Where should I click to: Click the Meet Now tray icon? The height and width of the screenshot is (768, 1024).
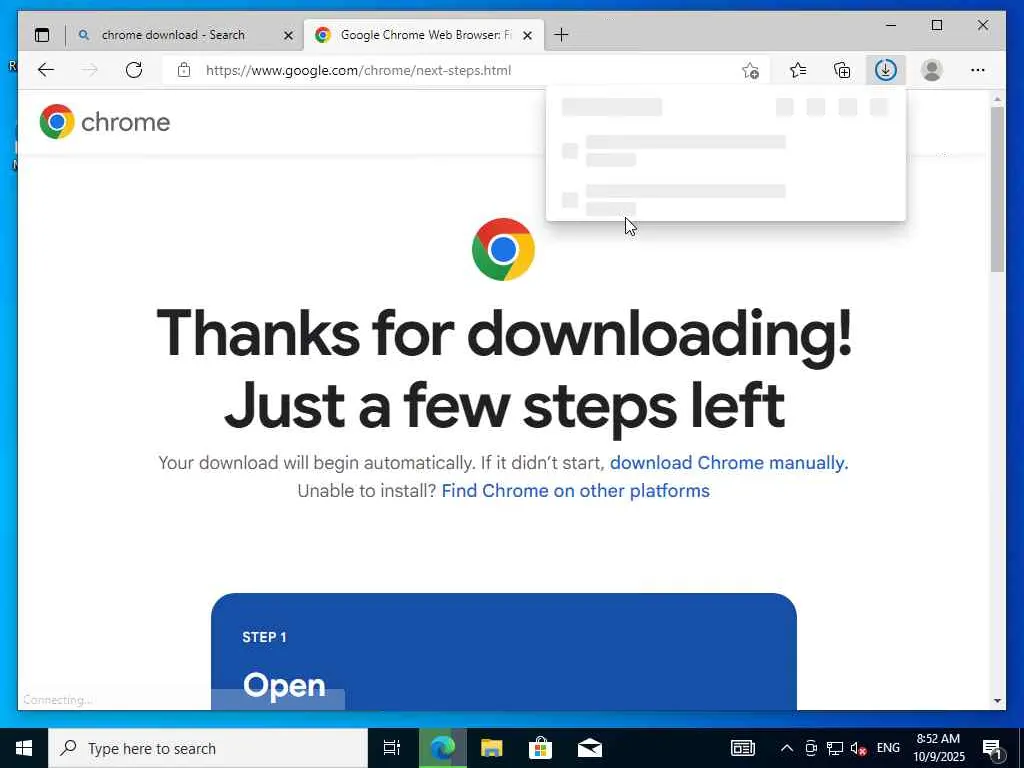(x=810, y=748)
